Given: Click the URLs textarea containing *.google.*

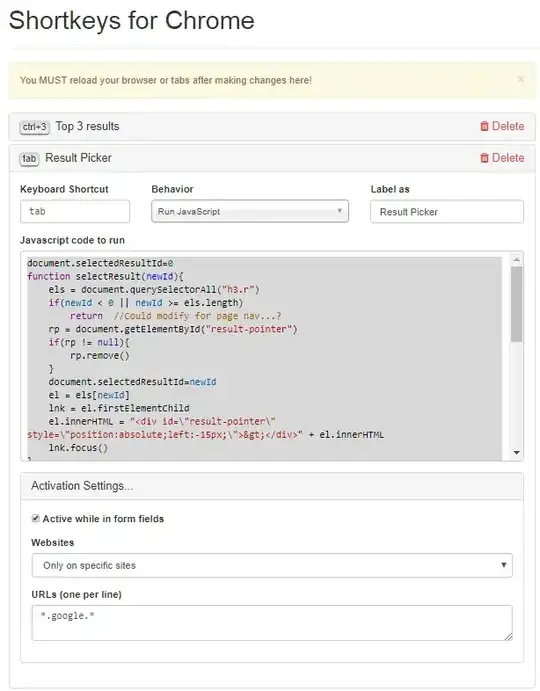Looking at the screenshot, I should 272,623.
